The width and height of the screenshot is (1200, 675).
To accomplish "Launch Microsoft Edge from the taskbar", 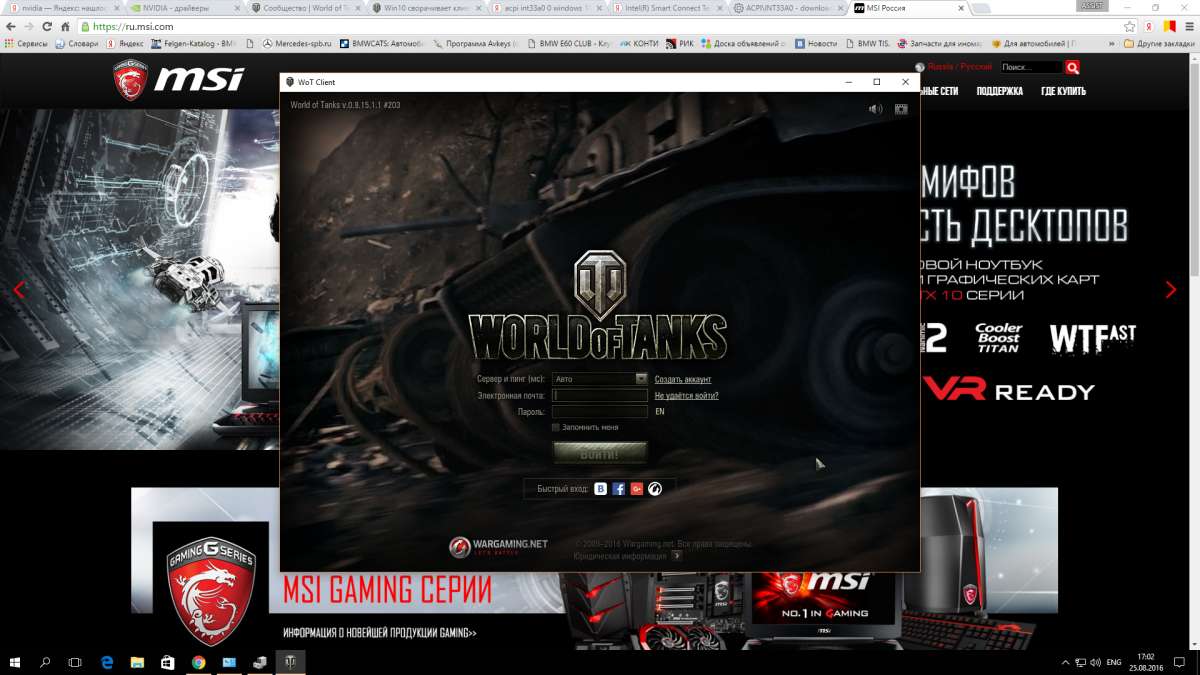I will tap(107, 662).
